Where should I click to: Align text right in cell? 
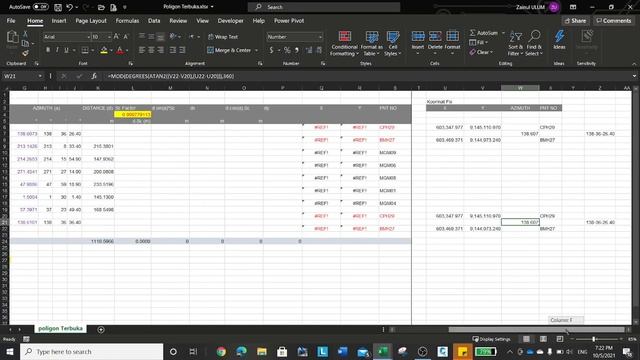point(160,50)
